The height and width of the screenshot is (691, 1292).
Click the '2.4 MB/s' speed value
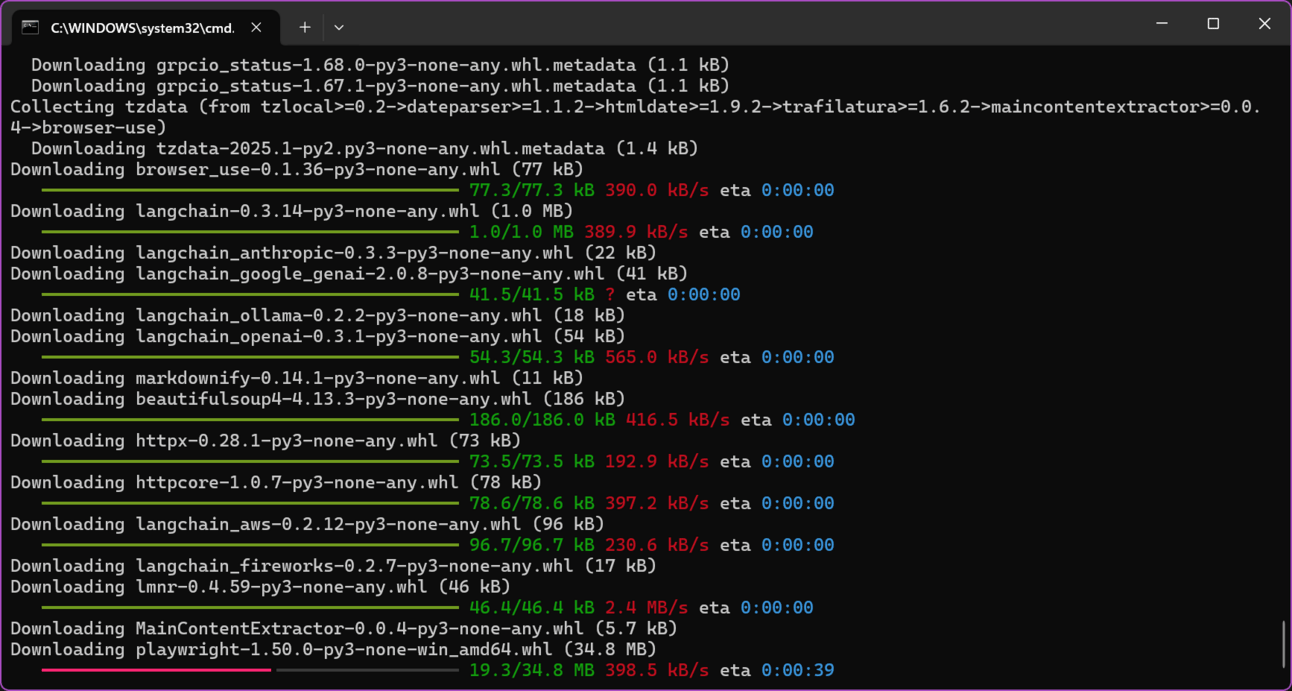pos(646,608)
